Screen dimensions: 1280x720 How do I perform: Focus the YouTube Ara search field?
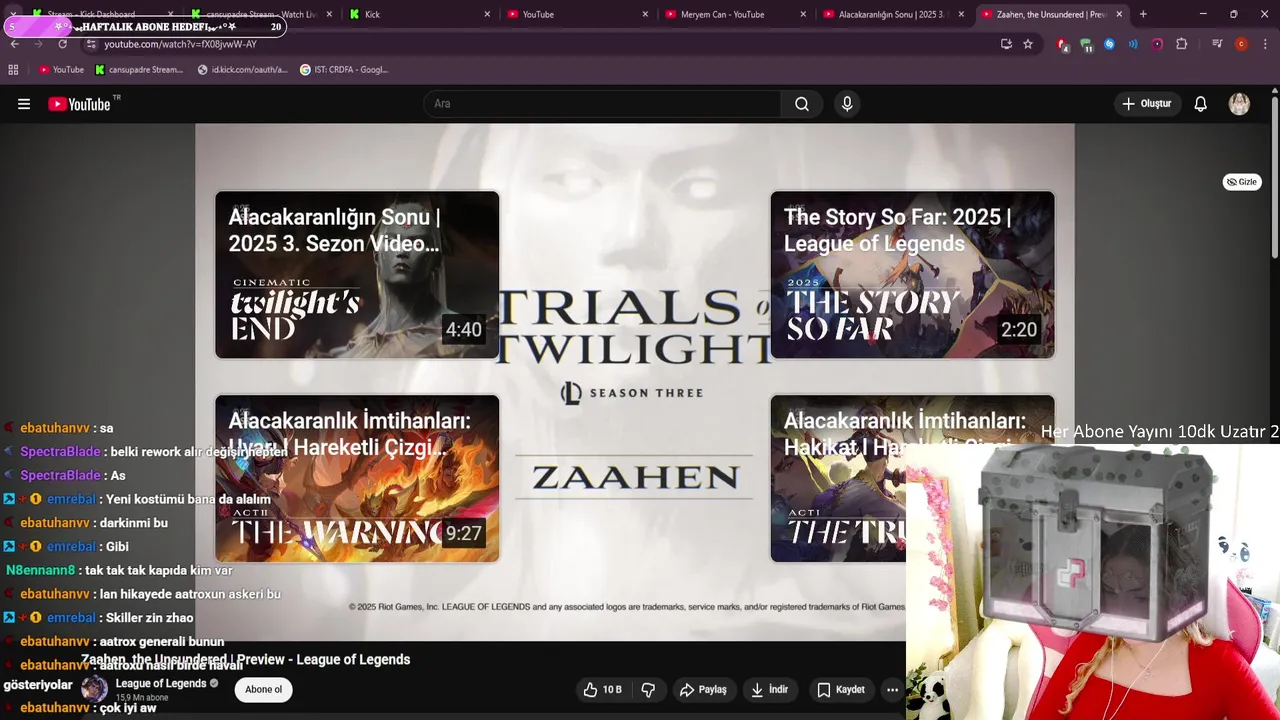602,104
